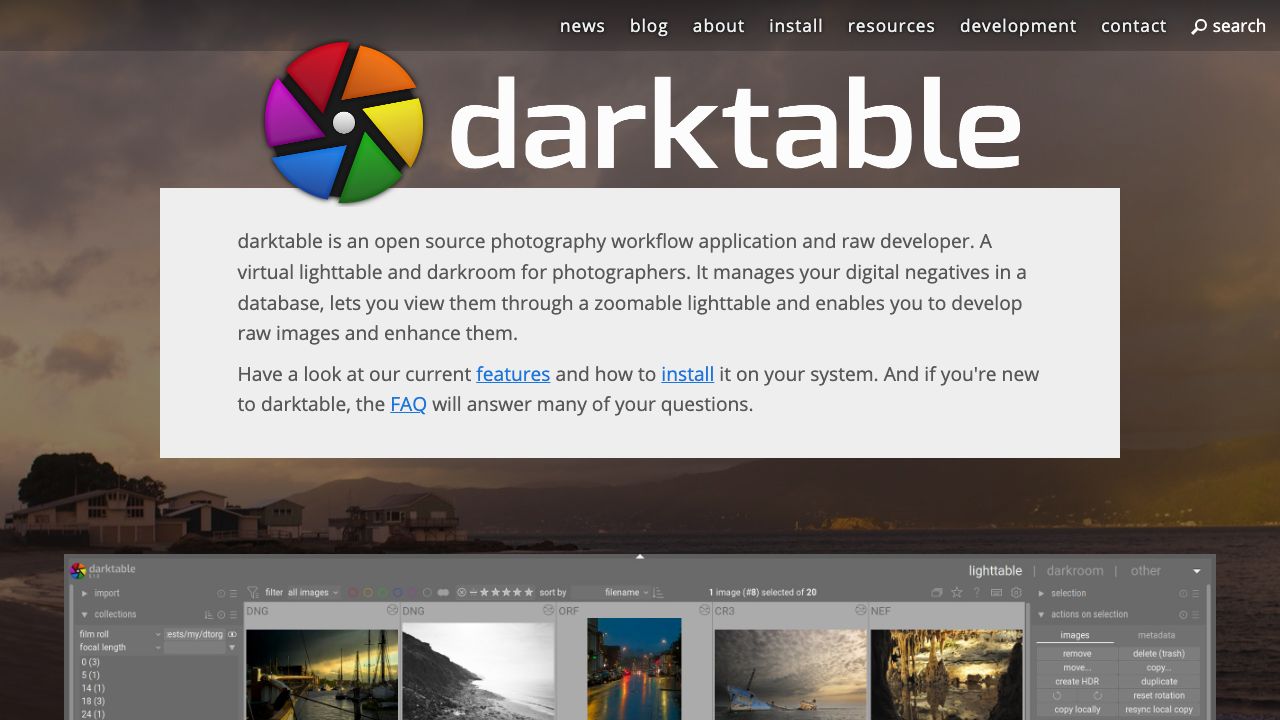The image size is (1280, 720).
Task: Go to the about page
Action: coord(719,26)
